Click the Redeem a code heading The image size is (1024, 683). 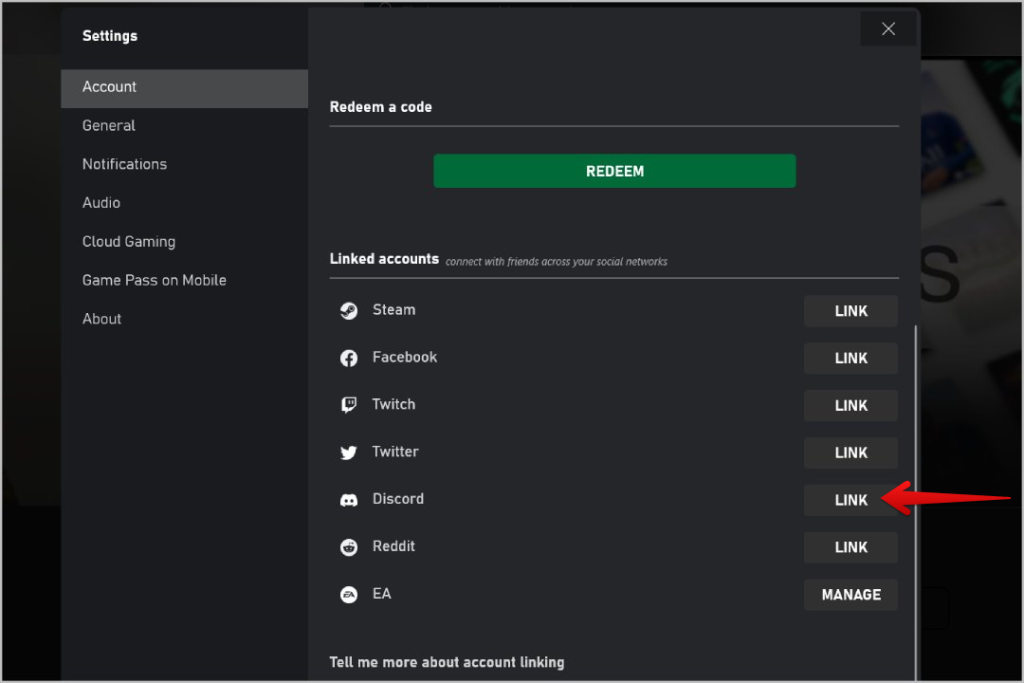381,107
